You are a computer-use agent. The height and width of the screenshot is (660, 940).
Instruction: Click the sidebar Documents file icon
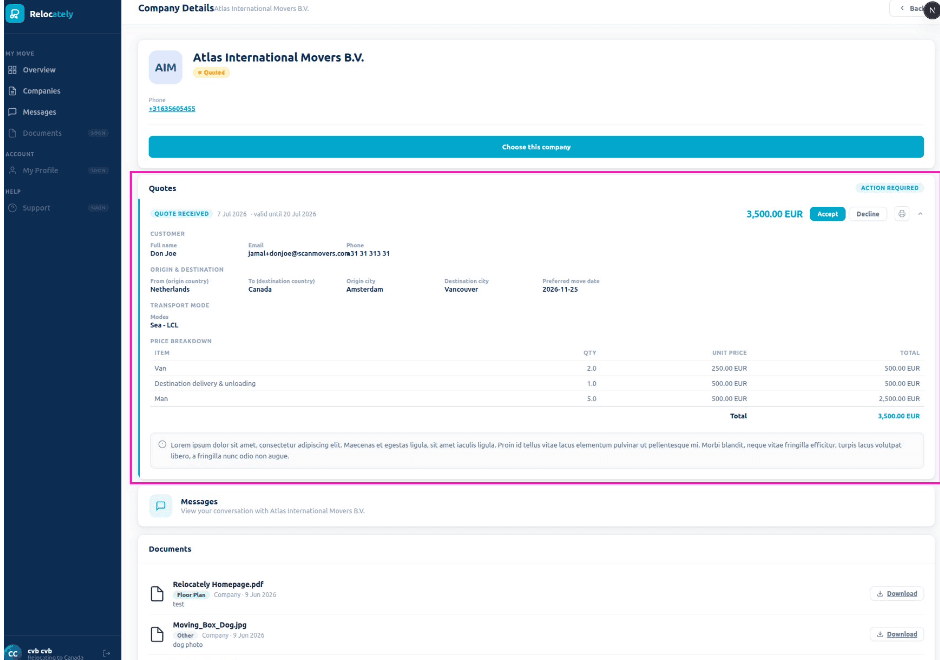point(12,133)
